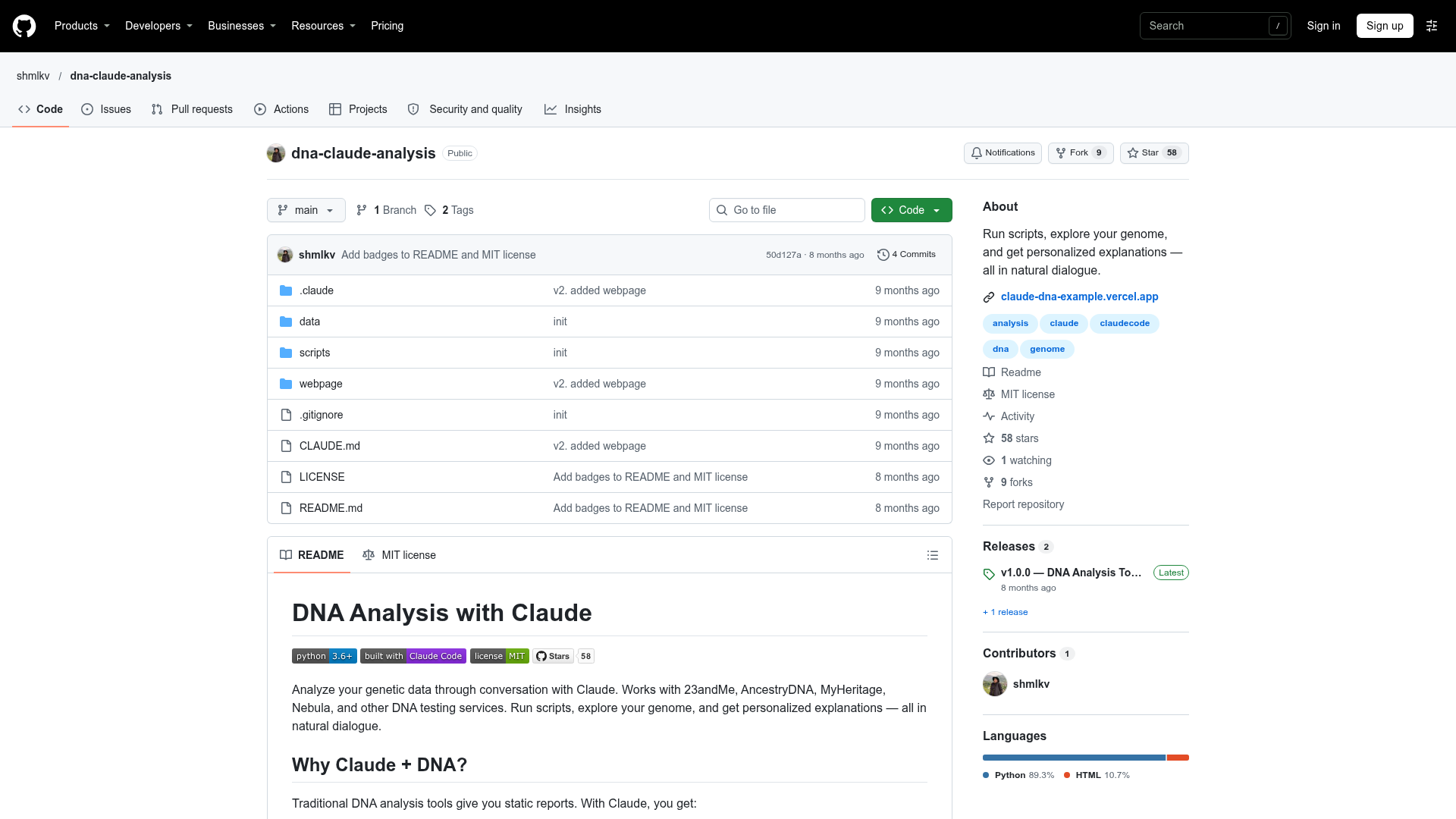Viewport: 1456px width, 819px height.
Task: Open the README outline list icon
Action: (x=933, y=555)
